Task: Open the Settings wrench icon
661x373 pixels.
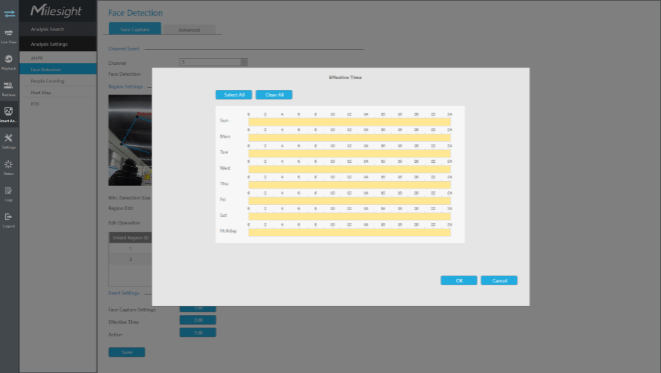Action: click(9, 141)
